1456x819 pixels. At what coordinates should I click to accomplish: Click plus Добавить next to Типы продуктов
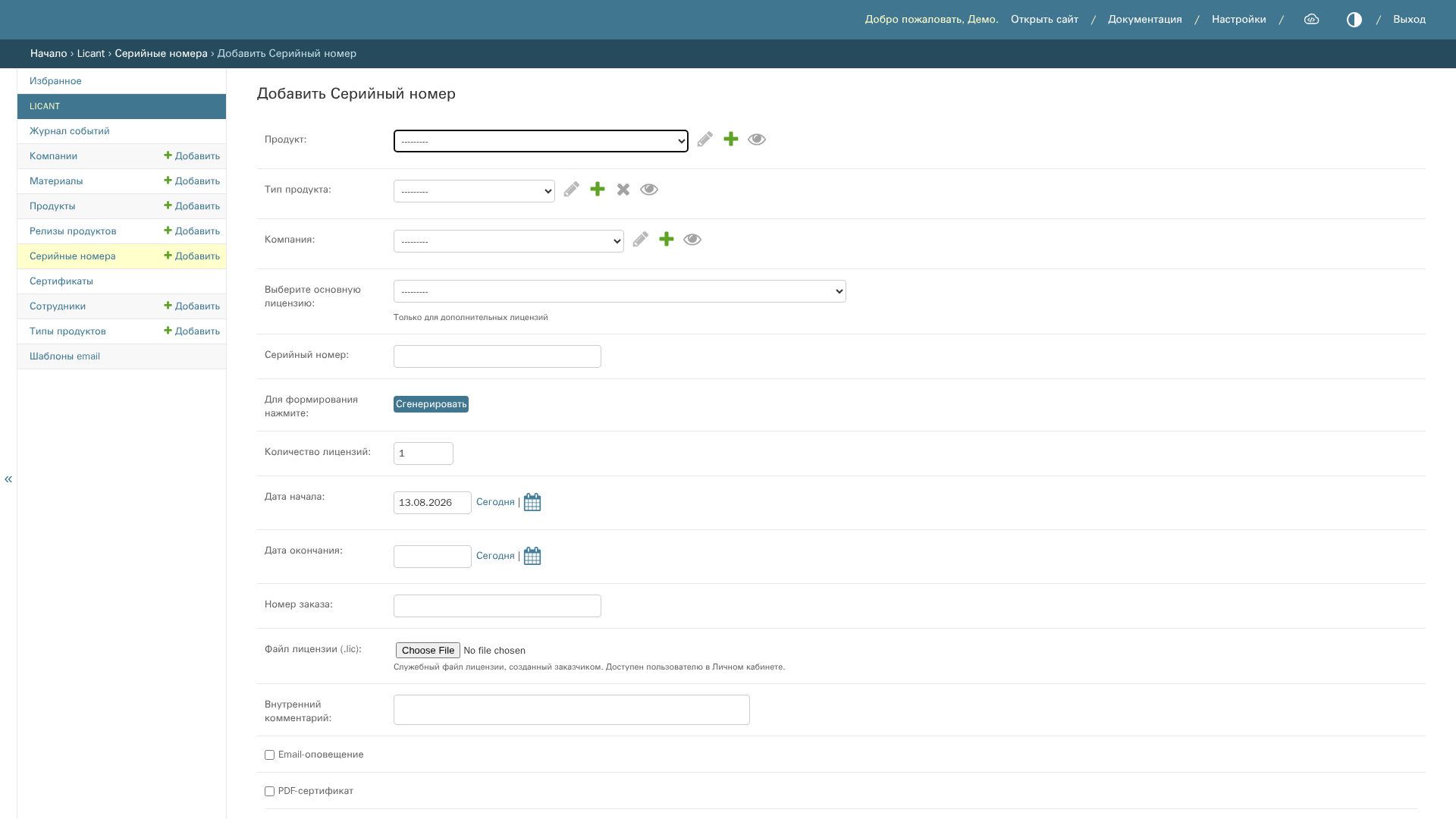point(192,331)
